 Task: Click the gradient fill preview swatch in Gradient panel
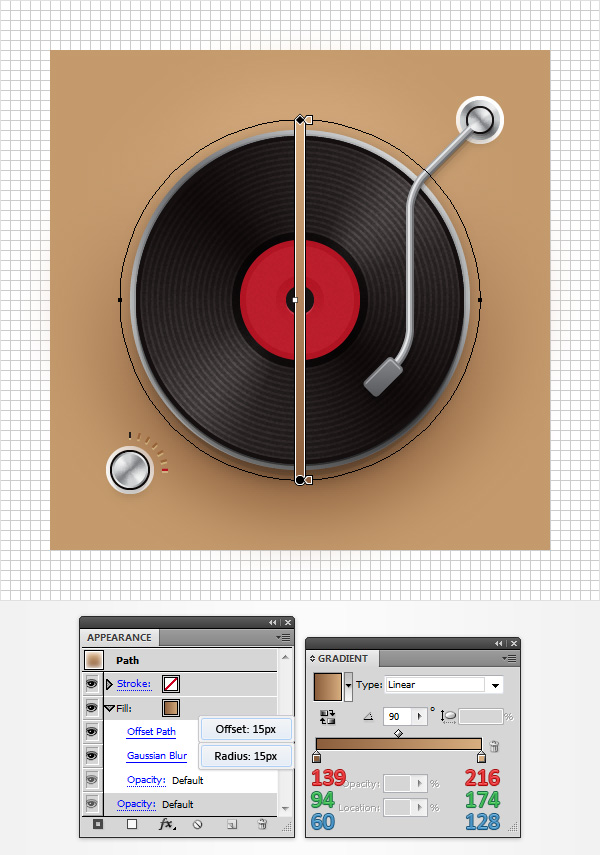328,687
